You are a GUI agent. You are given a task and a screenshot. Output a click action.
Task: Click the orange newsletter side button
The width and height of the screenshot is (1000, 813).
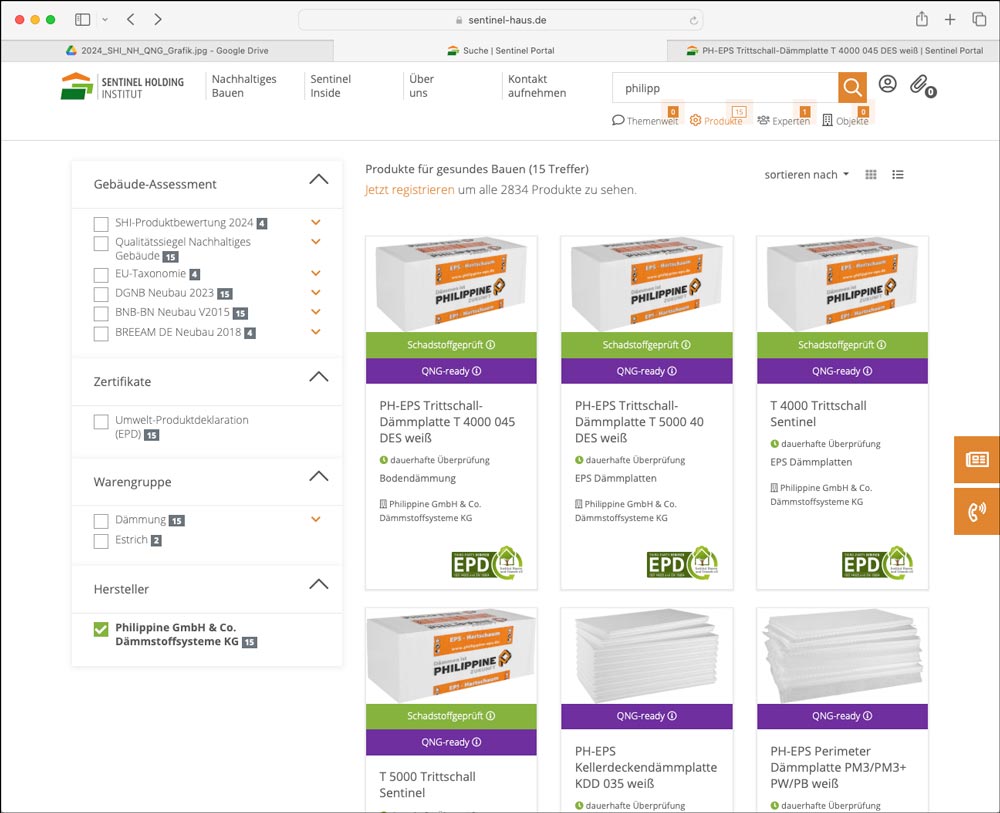(x=976, y=460)
